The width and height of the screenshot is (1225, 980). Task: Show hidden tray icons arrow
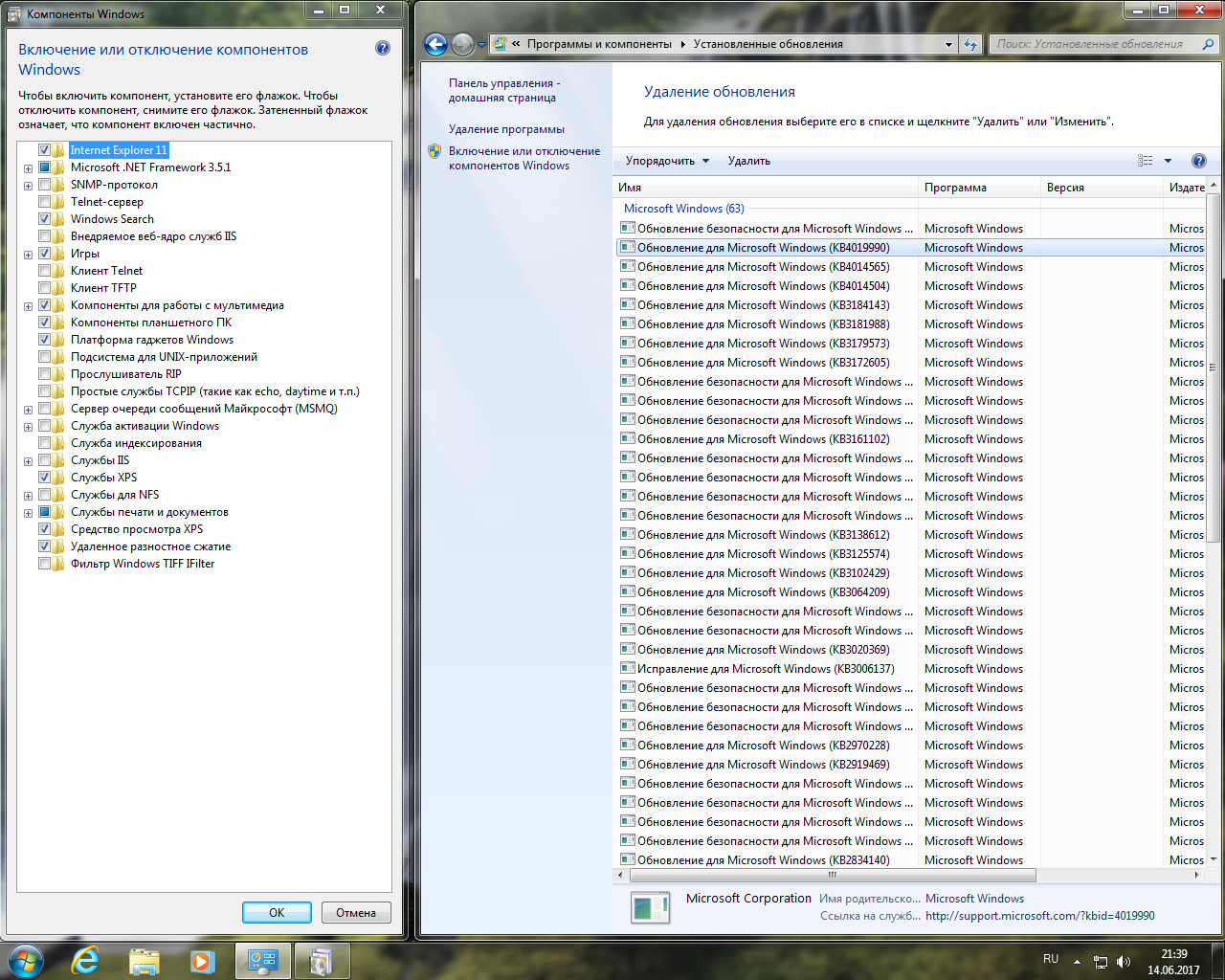[1077, 962]
